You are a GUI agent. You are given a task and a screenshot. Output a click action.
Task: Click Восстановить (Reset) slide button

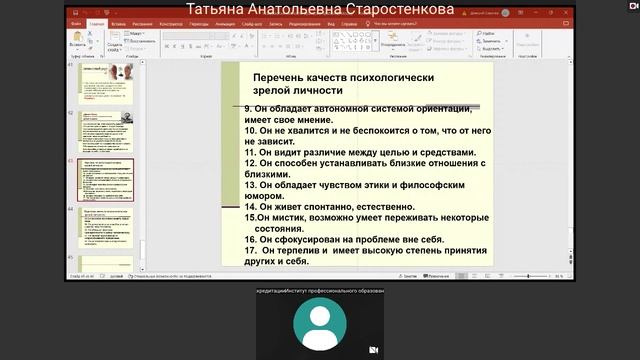[140, 41]
